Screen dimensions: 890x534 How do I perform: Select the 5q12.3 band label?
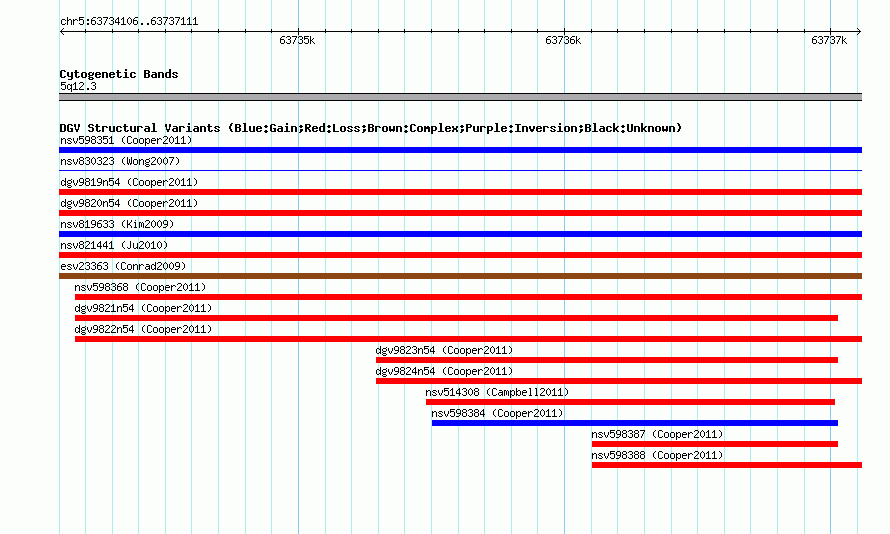(78, 86)
